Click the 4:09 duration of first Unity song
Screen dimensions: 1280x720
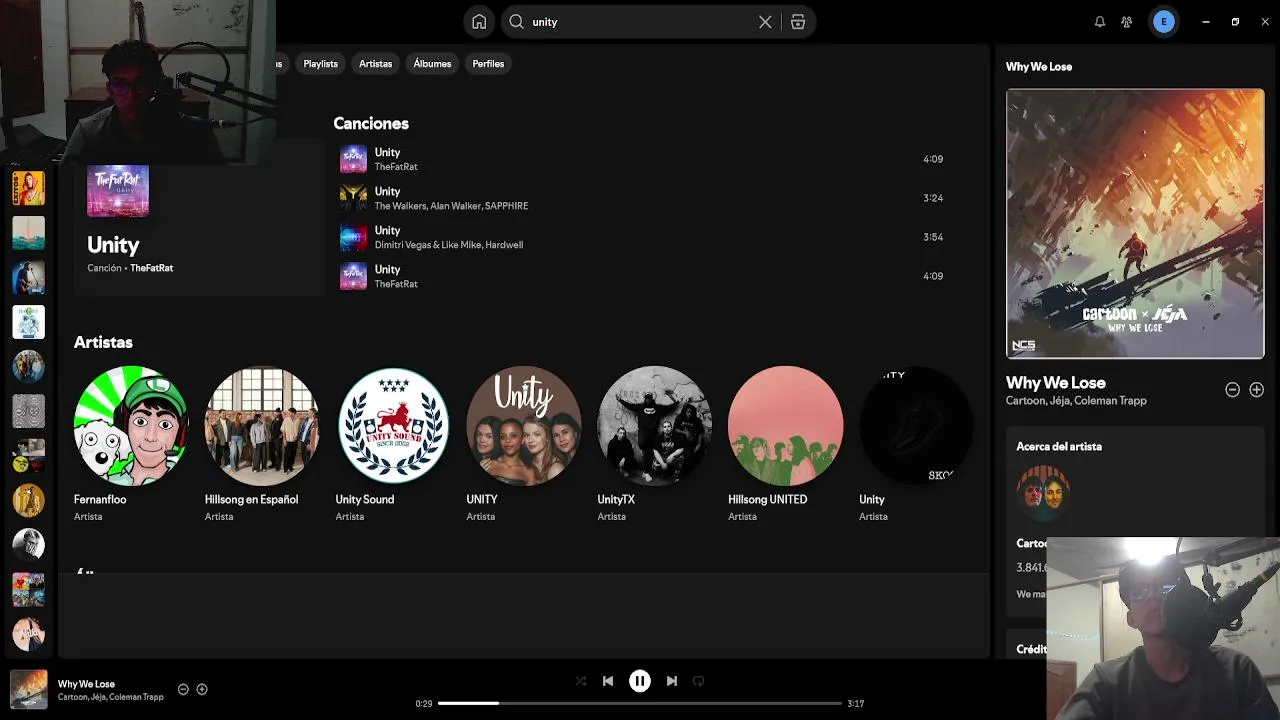933,159
